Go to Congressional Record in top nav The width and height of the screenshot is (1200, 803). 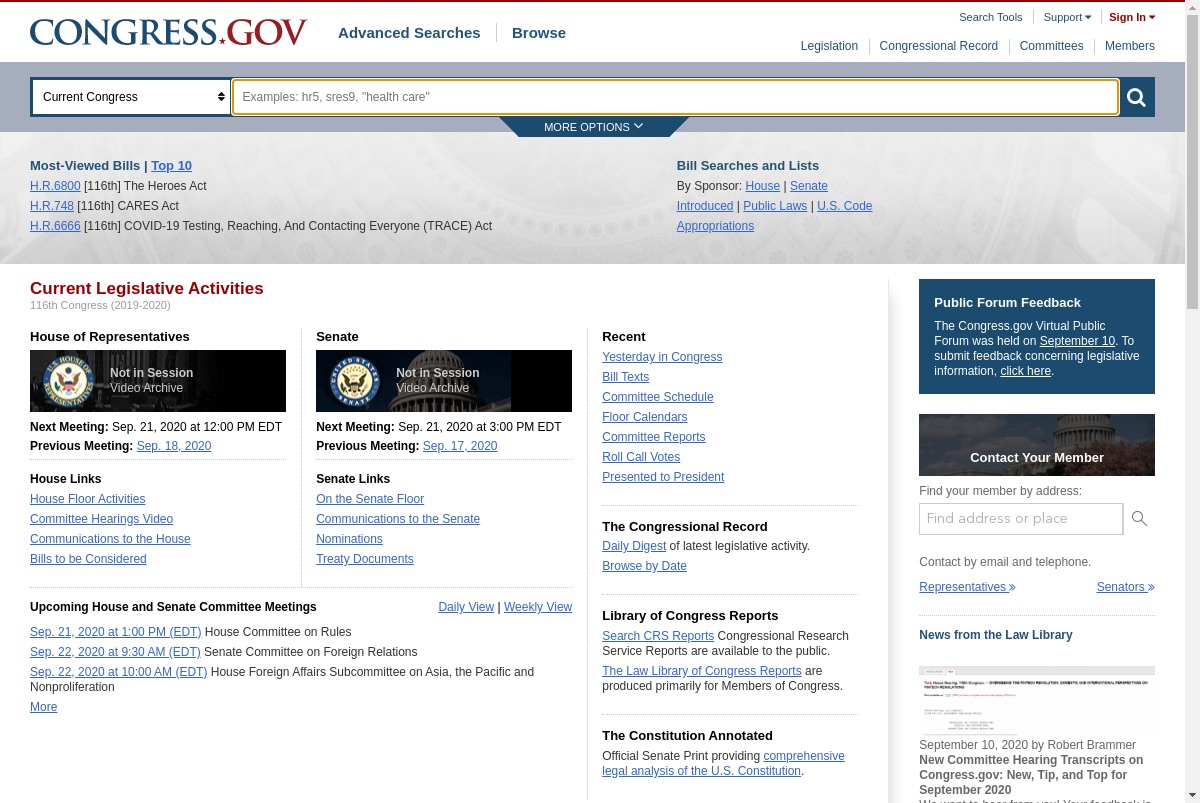(x=938, y=46)
